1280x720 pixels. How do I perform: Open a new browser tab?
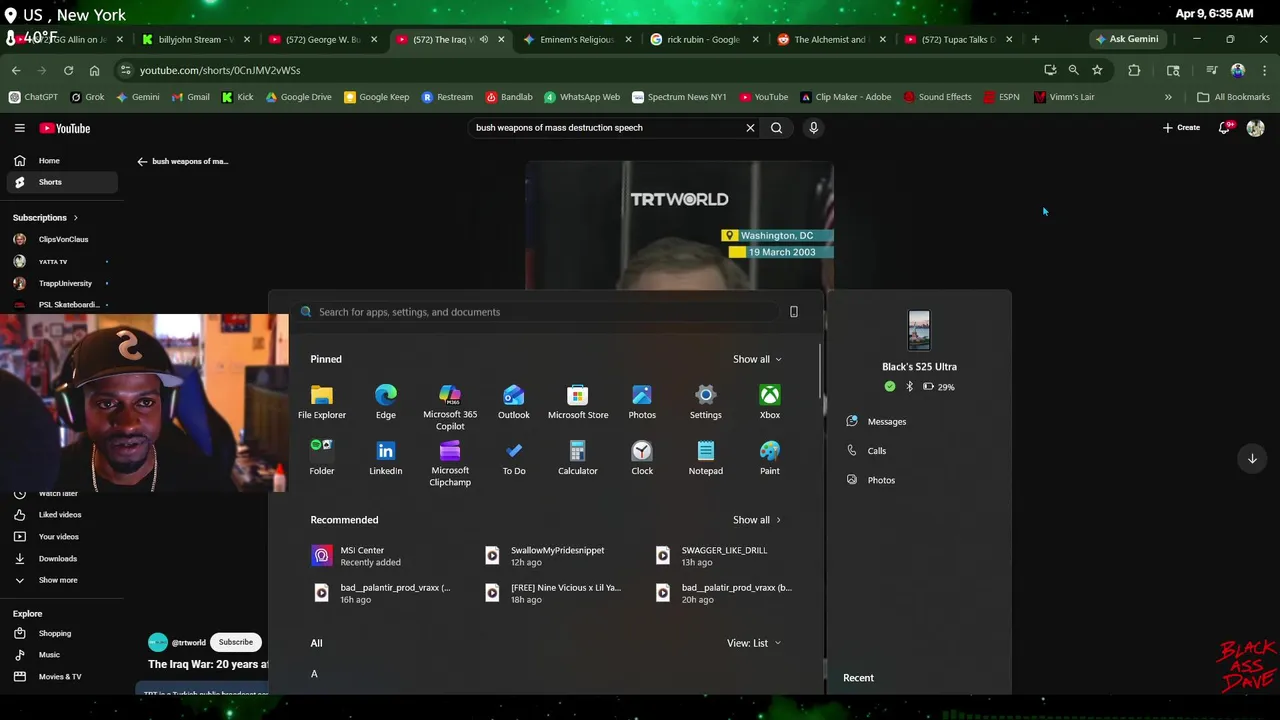1035,39
